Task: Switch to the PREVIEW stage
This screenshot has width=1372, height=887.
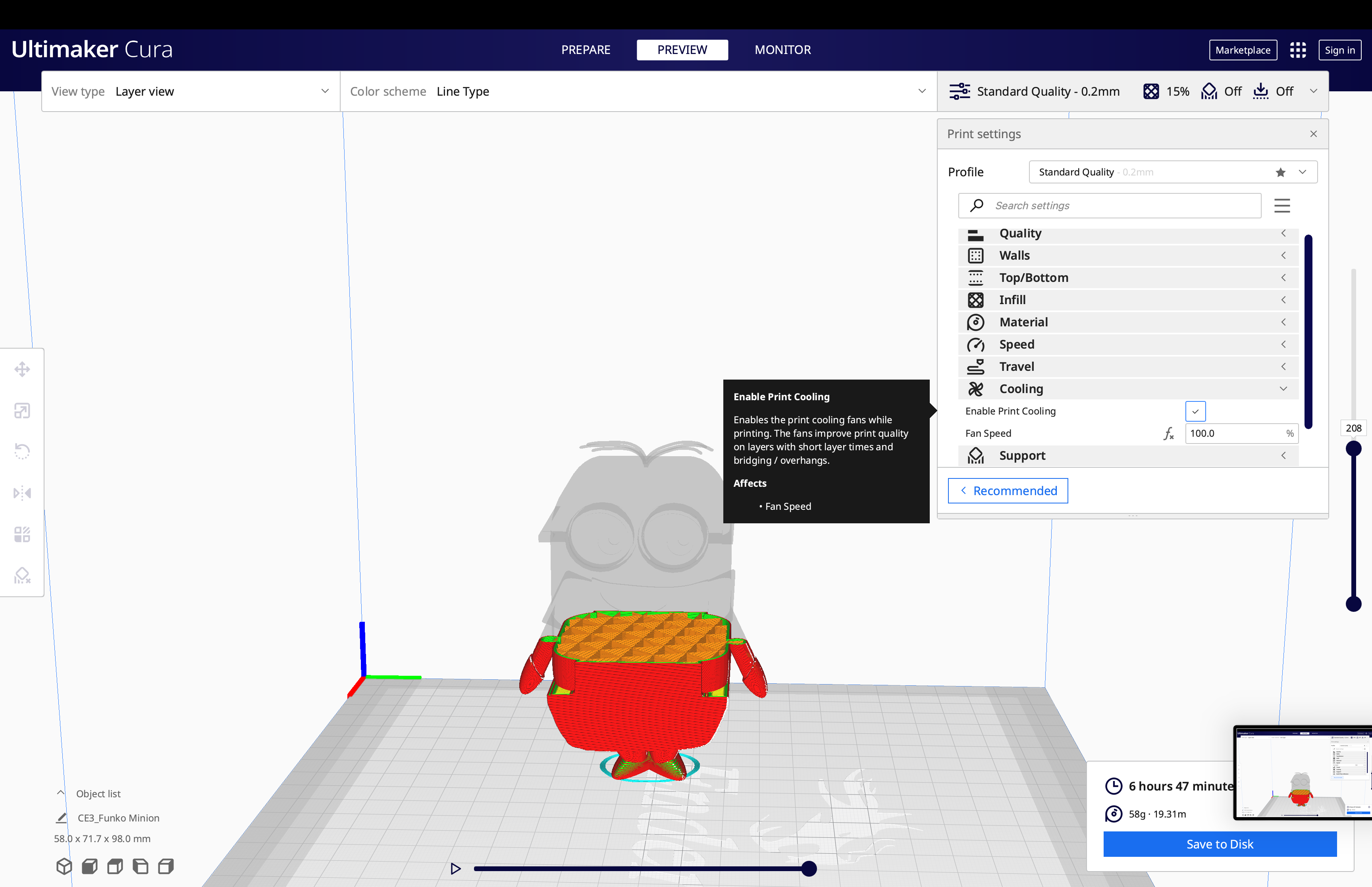Action: click(682, 50)
